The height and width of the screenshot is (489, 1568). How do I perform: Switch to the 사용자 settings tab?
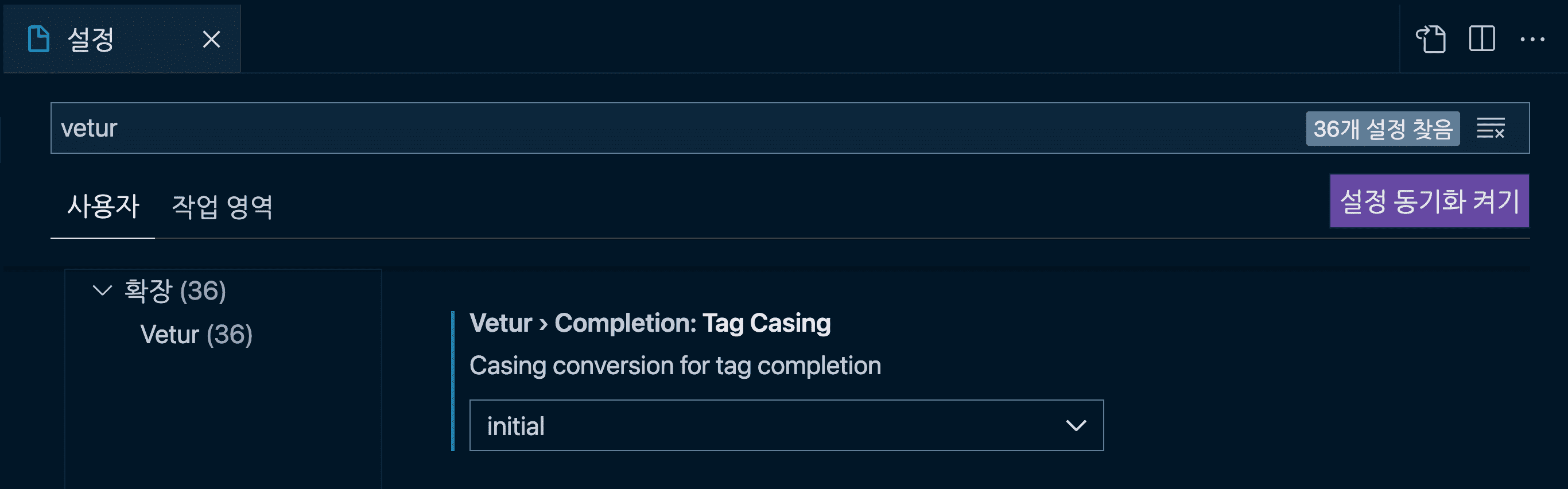point(103,207)
